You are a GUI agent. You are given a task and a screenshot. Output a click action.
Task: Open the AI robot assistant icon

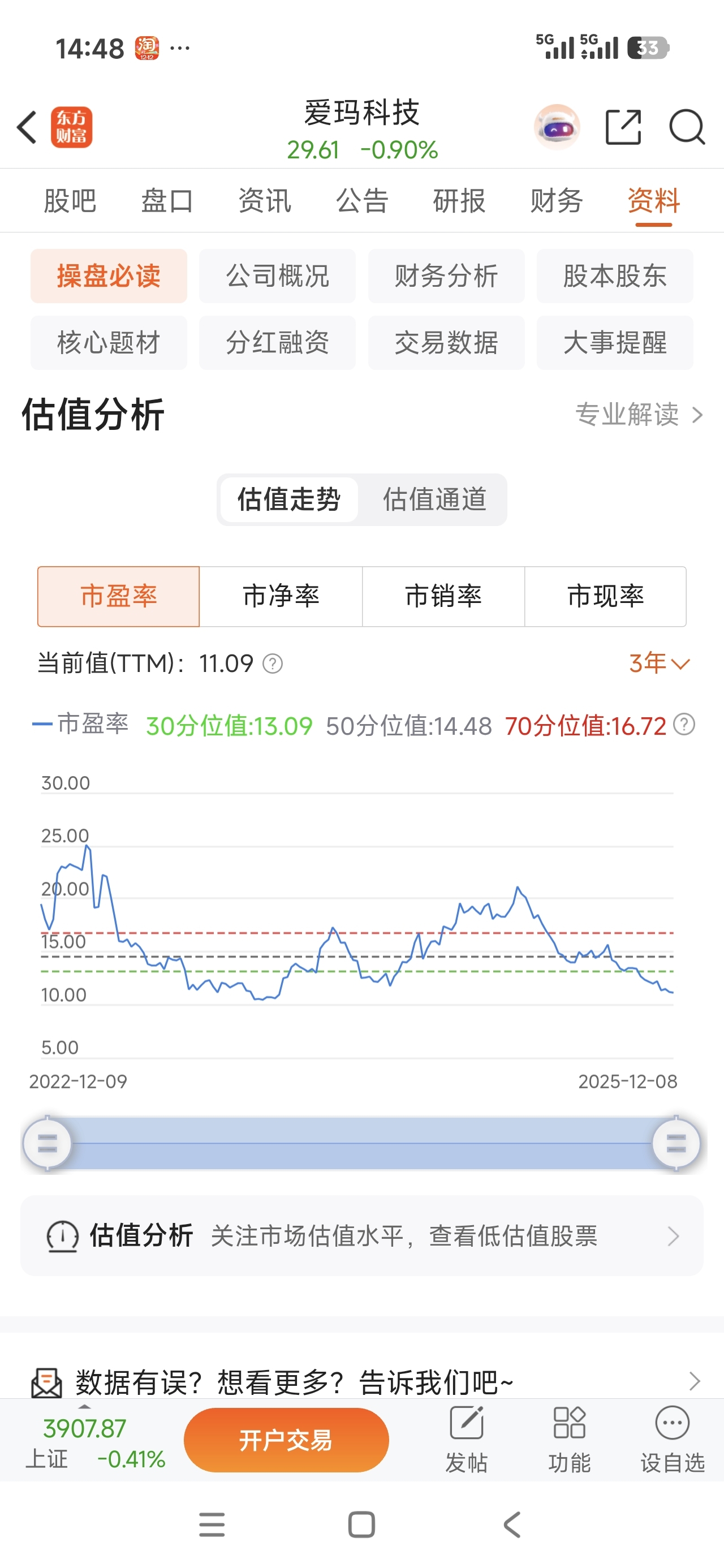(x=557, y=127)
